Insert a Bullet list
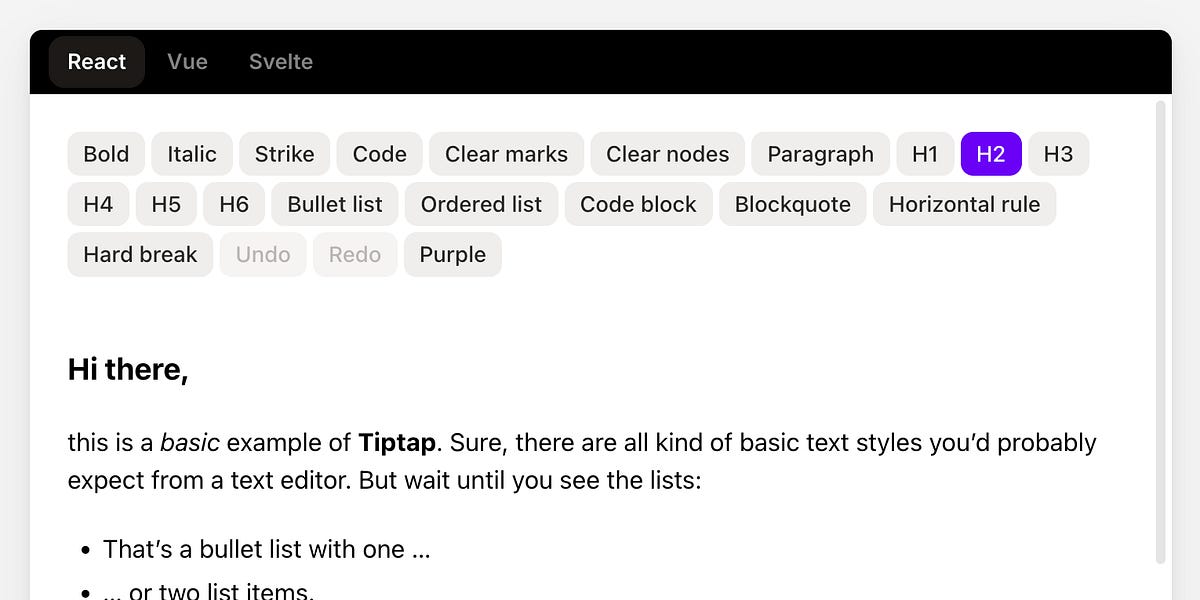The image size is (1200, 600). tap(334, 204)
